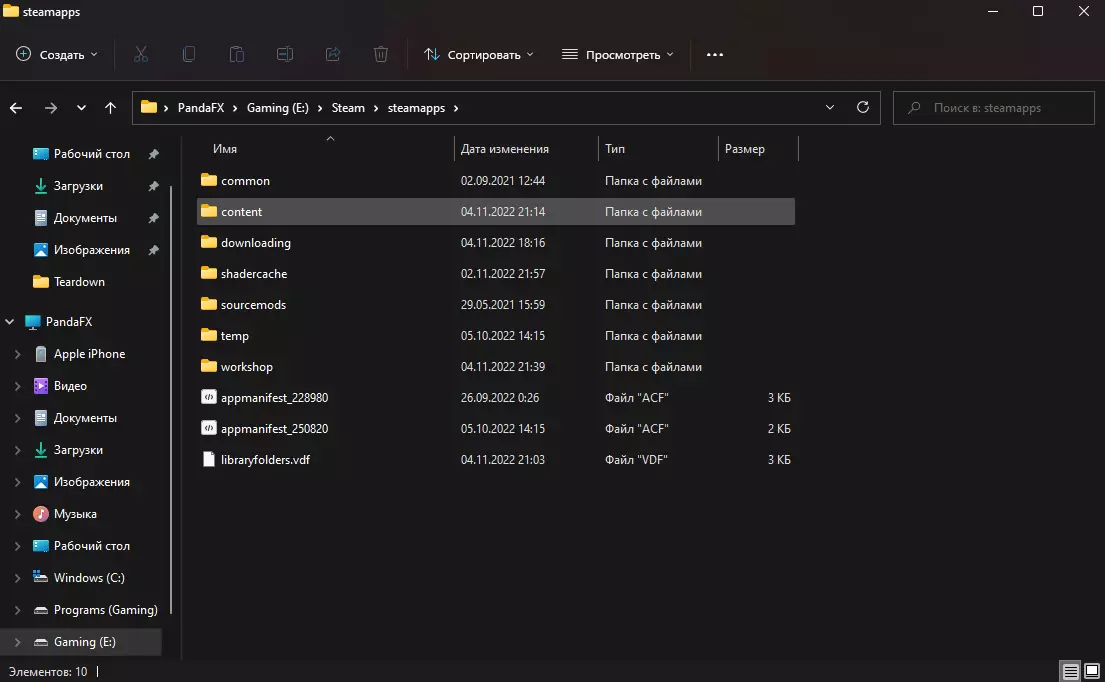Click the Rename icon in toolbar
Image resolution: width=1105 pixels, height=682 pixels.
tap(285, 54)
